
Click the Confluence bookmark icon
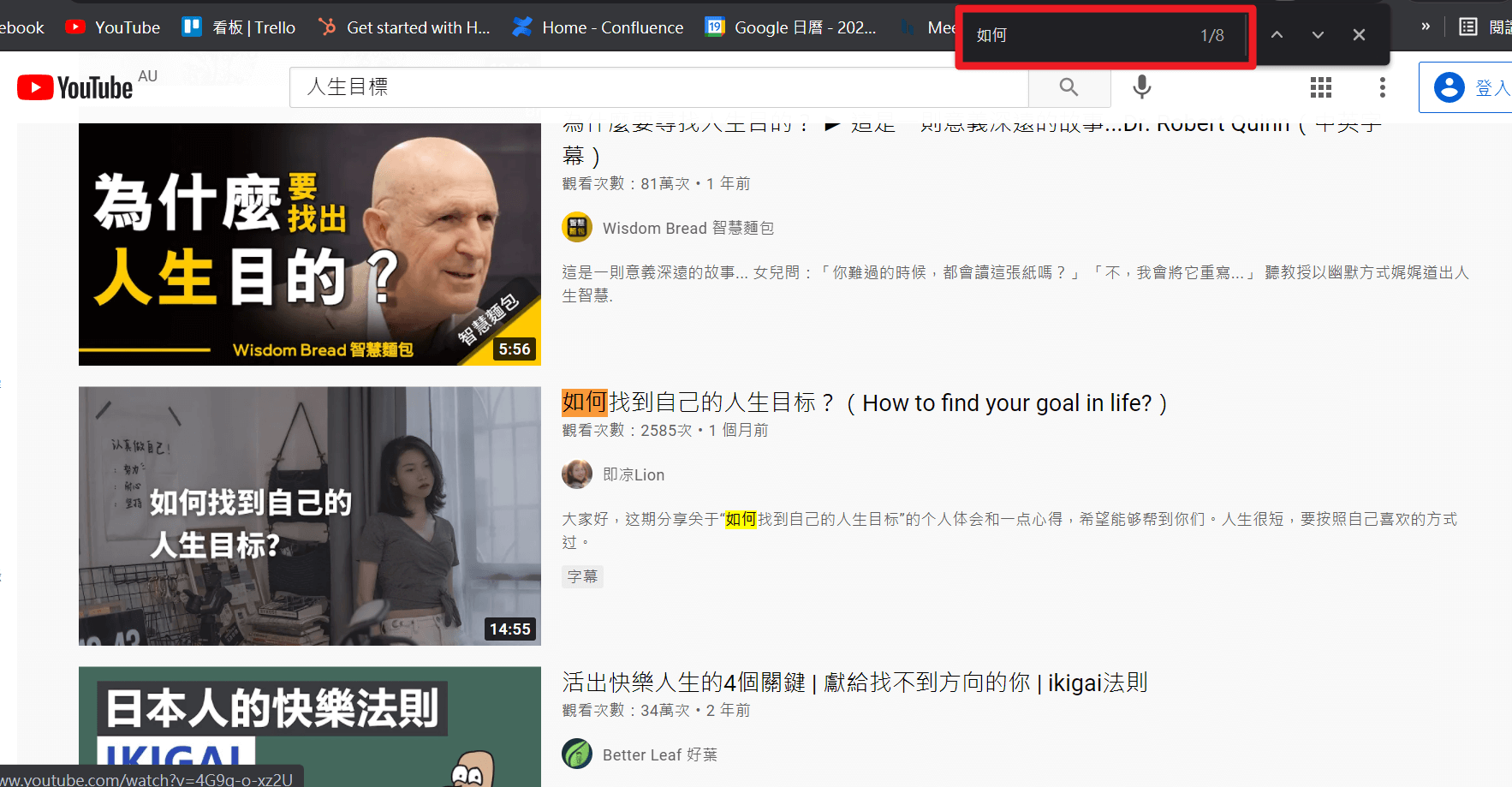click(x=522, y=27)
